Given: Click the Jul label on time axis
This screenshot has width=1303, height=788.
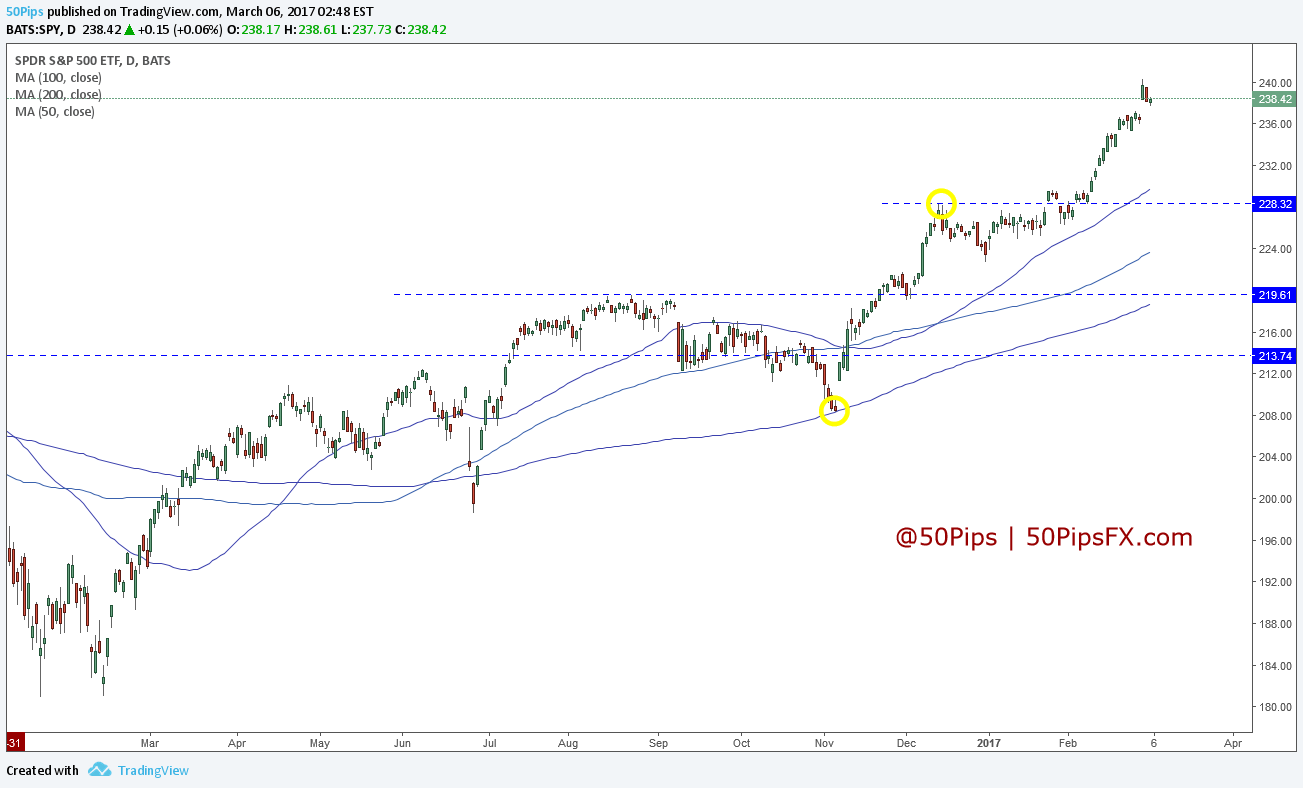Looking at the screenshot, I should pos(490,743).
